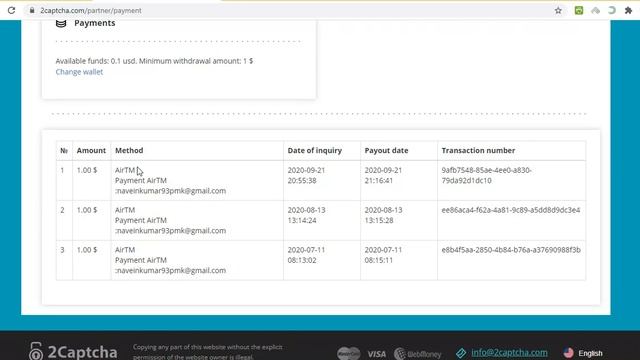Screen dimensions: 640x360
Task: Click the footer copyright notice text
Action: pyautogui.click(x=208, y=352)
